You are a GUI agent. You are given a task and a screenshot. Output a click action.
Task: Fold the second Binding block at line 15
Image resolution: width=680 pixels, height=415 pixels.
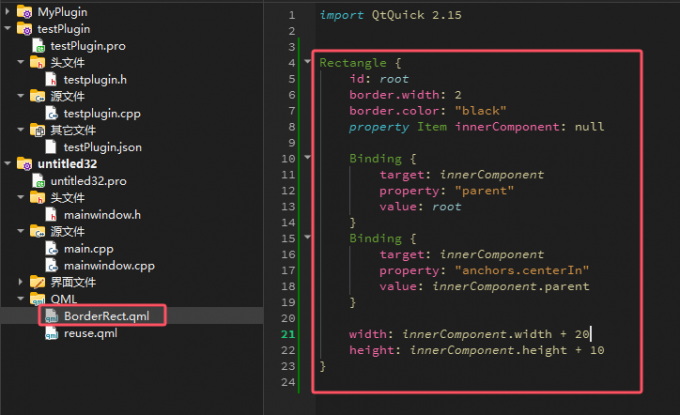point(307,238)
